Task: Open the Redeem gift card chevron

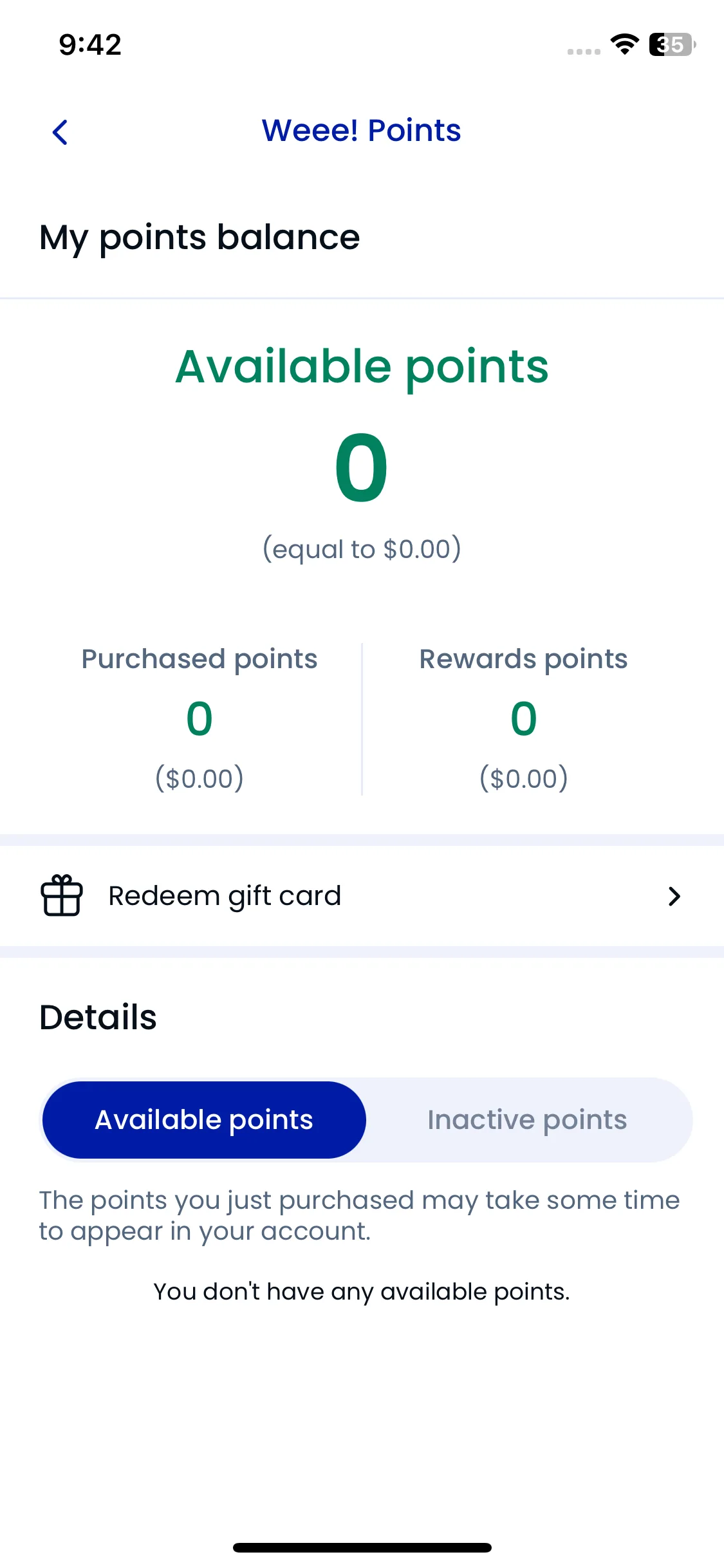Action: [x=674, y=896]
